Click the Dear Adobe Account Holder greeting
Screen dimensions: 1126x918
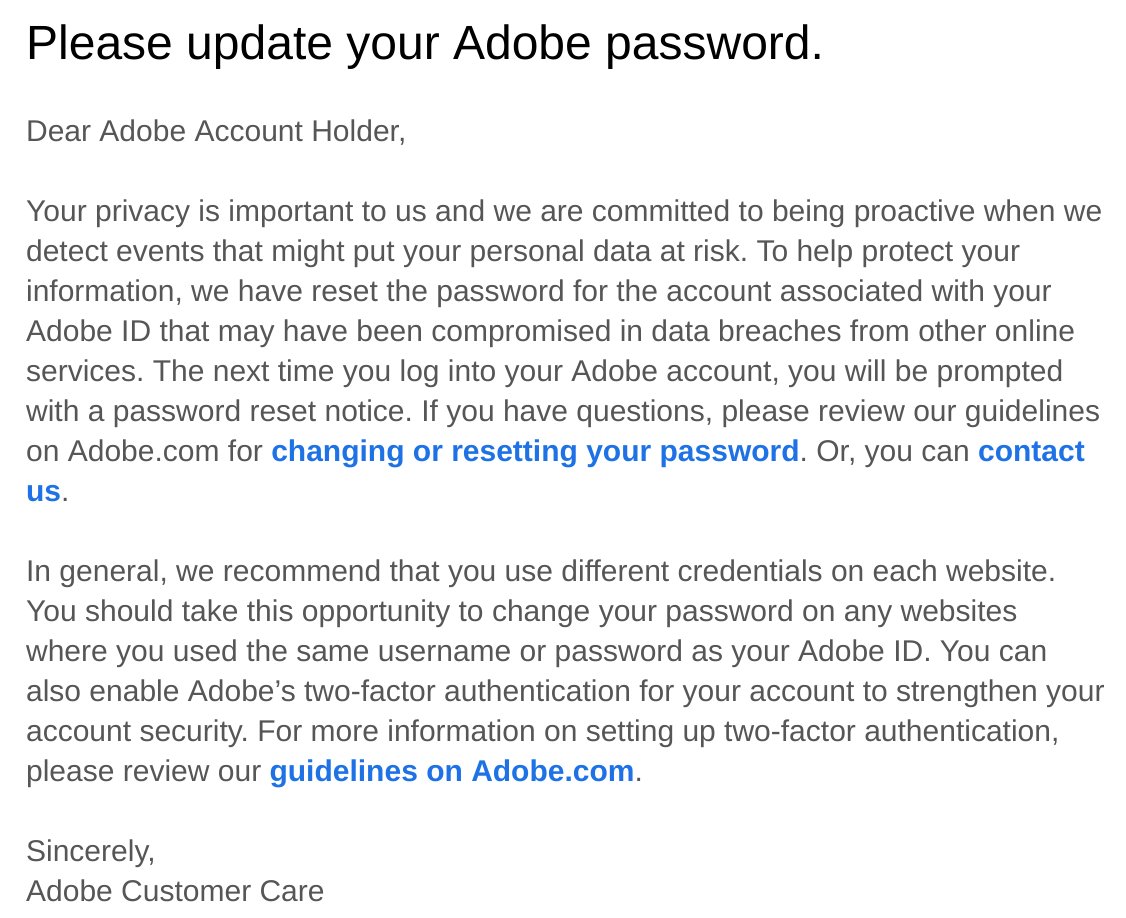point(216,131)
